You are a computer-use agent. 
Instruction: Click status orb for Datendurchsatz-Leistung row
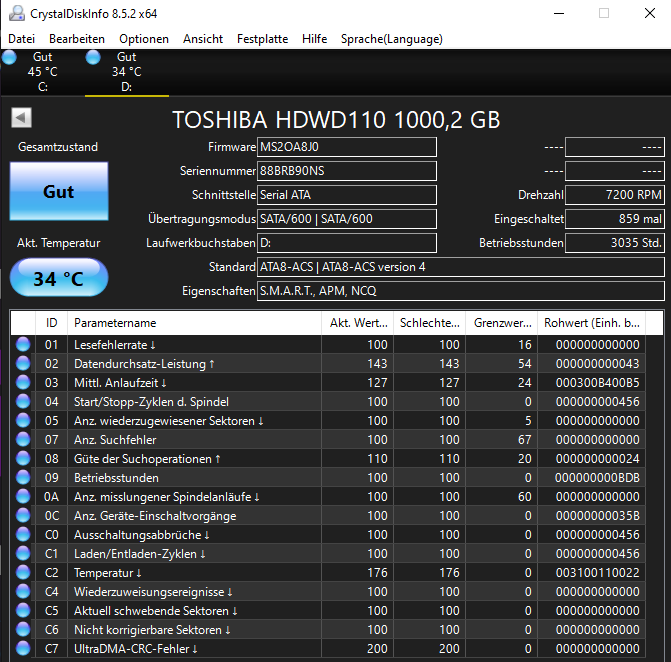[23, 363]
